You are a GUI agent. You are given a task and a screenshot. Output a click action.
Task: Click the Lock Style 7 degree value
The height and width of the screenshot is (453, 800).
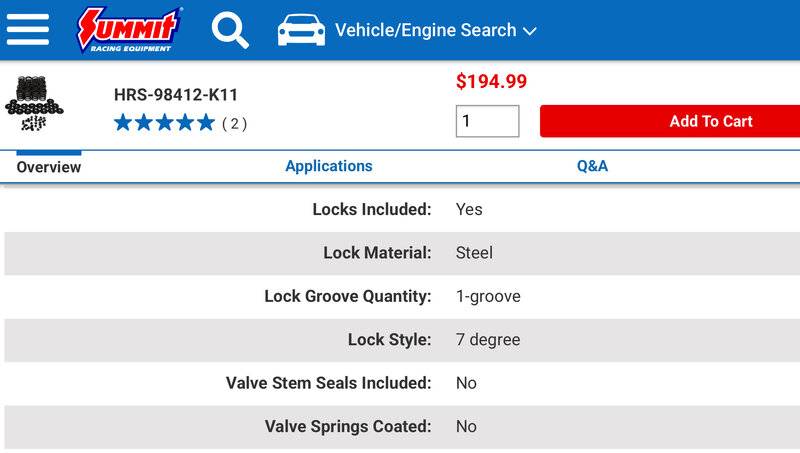coord(488,340)
